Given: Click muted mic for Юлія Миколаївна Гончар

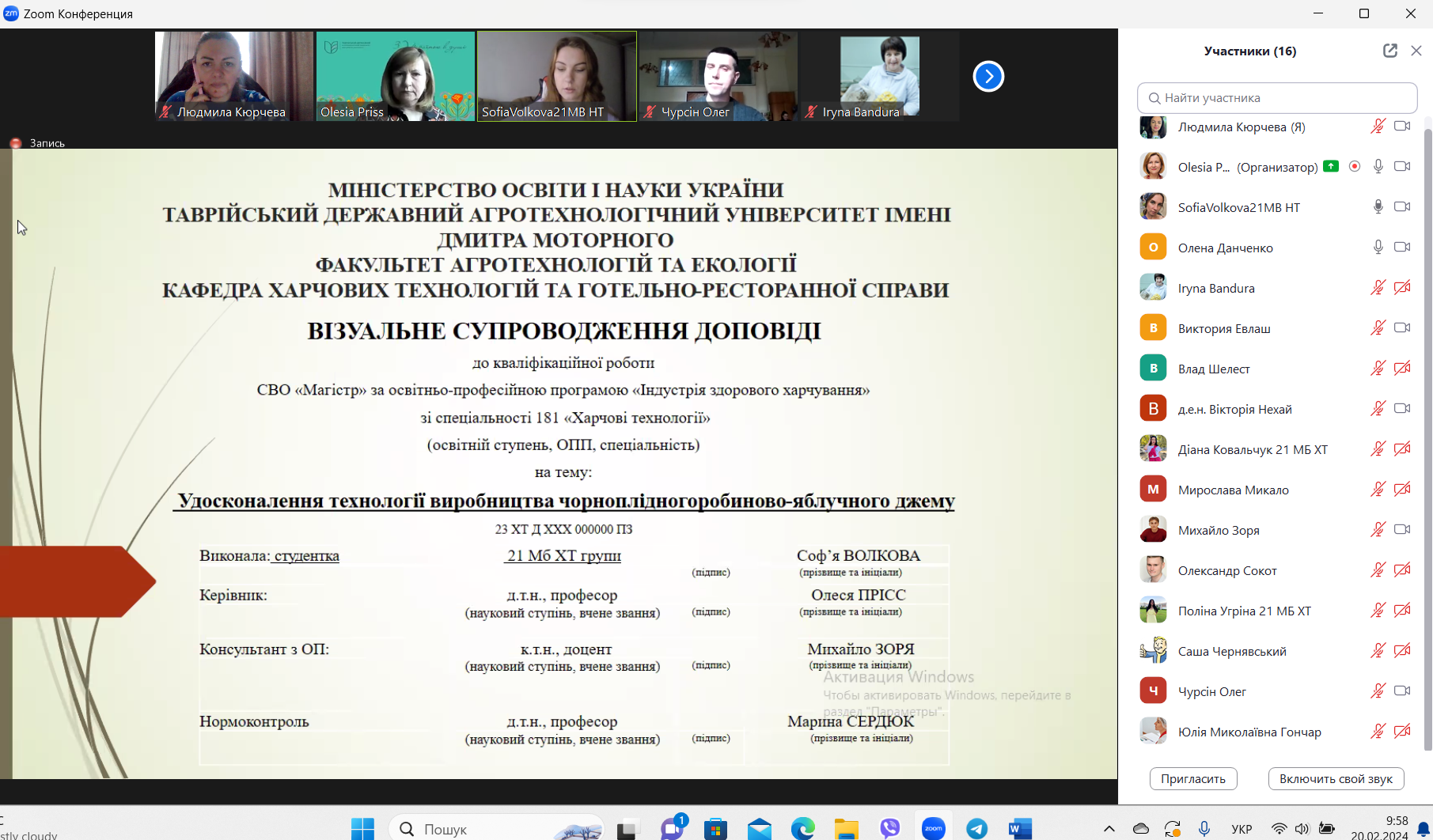Looking at the screenshot, I should pos(1378,732).
